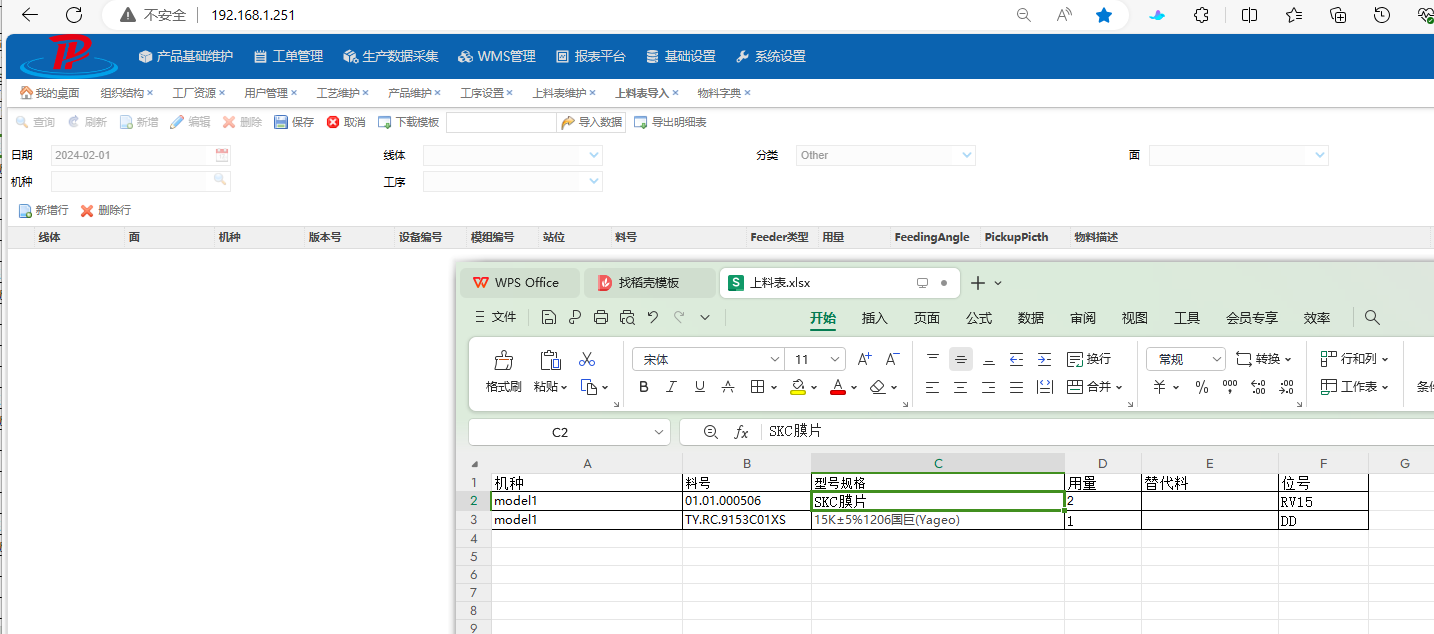1434x634 pixels.
Task: Click the WPS Undo arrow icon
Action: 653,317
